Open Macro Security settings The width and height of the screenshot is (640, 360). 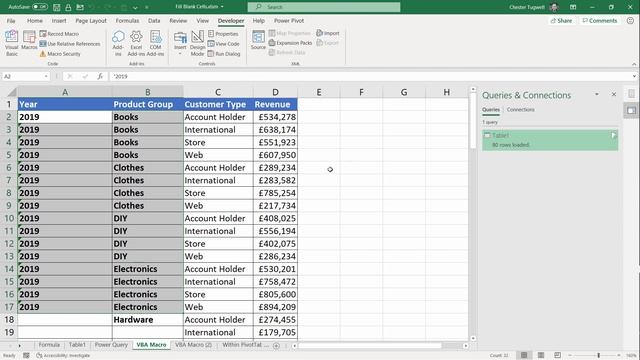point(60,54)
